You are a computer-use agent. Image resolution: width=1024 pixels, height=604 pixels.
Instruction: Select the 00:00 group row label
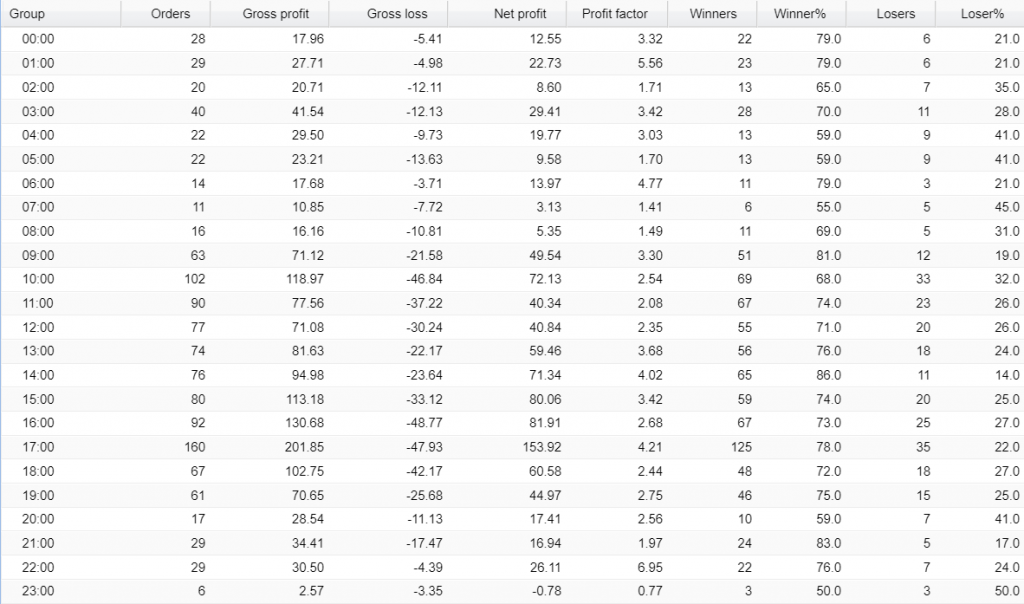click(38, 39)
